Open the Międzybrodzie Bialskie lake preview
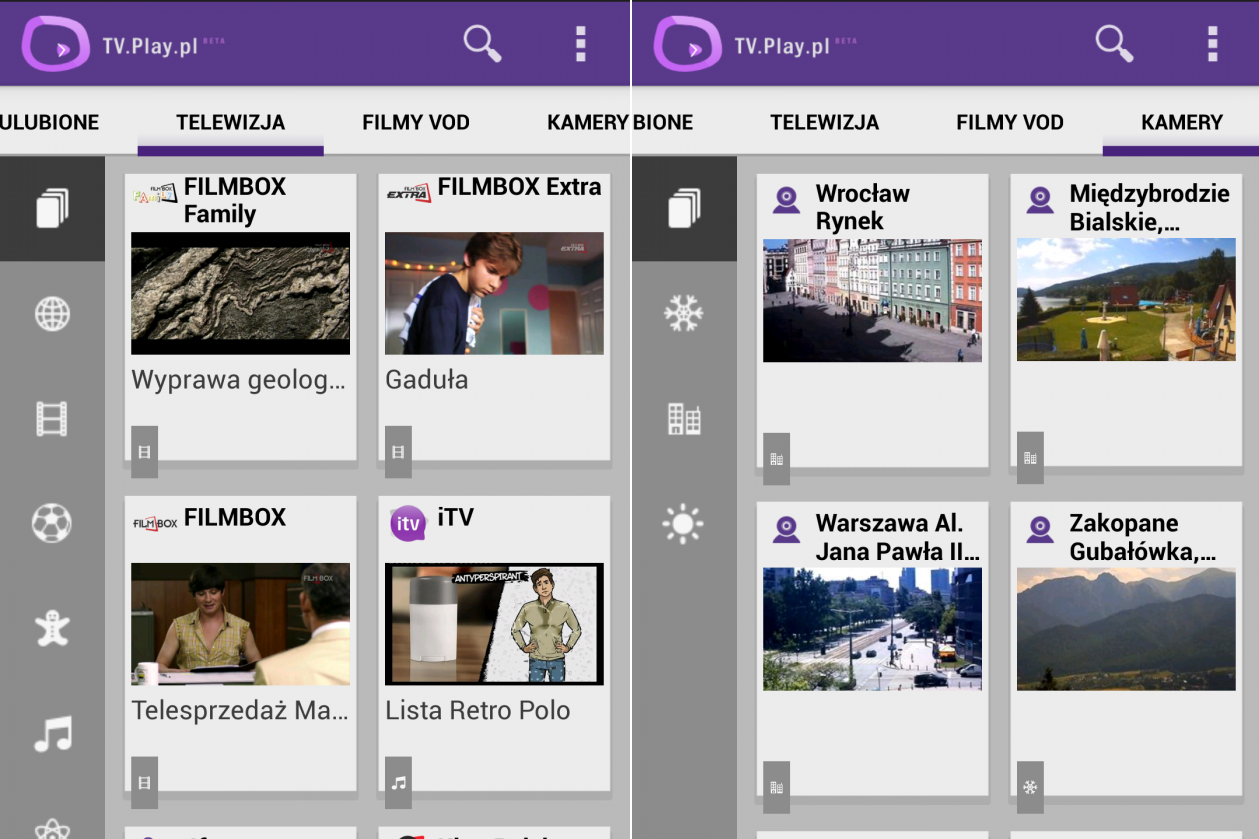The width and height of the screenshot is (1259, 839). pos(1126,300)
